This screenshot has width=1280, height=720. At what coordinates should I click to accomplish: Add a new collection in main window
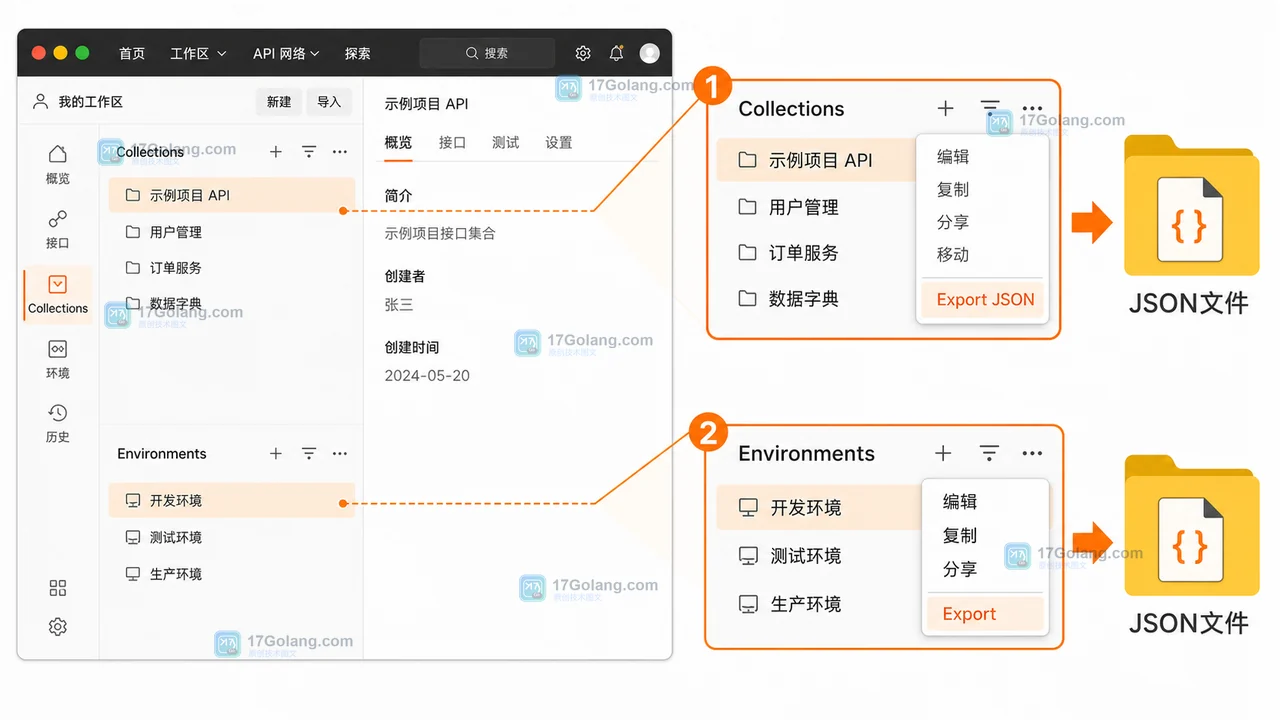[x=276, y=152]
